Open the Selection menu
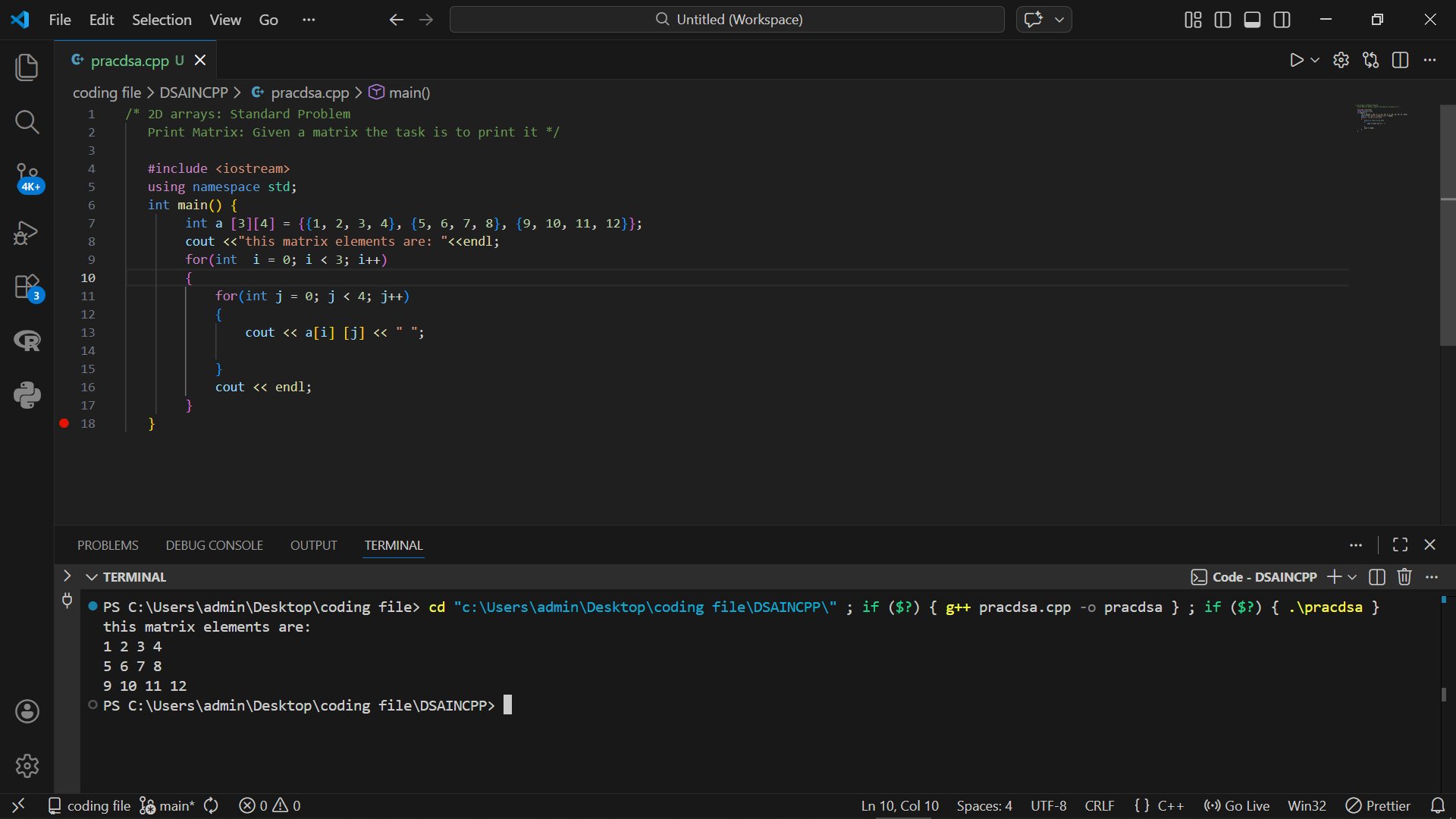Image resolution: width=1456 pixels, height=819 pixels. click(162, 20)
